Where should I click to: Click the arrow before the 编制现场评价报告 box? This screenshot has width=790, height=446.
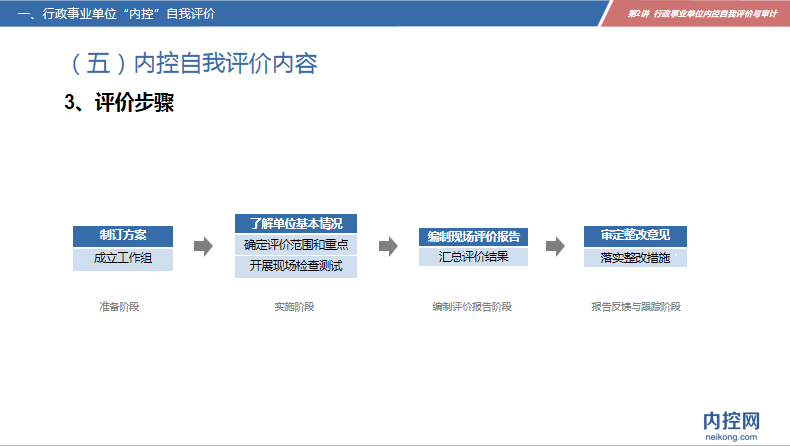[388, 246]
